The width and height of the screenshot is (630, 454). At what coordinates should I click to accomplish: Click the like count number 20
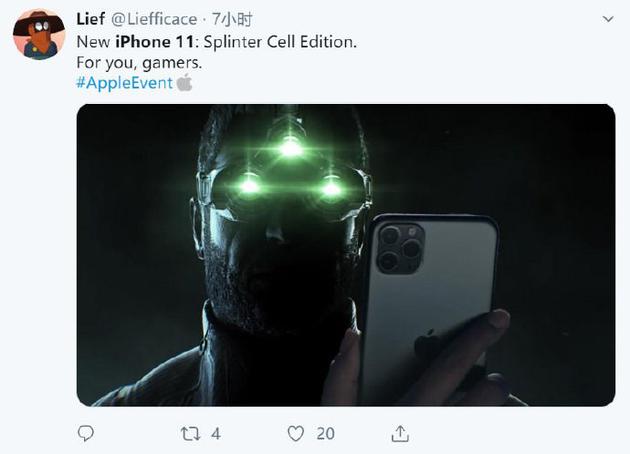pyautogui.click(x=325, y=433)
